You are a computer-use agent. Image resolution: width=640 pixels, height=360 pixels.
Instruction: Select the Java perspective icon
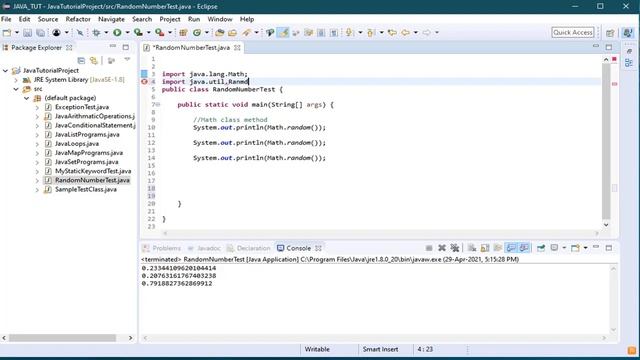pos(628,33)
